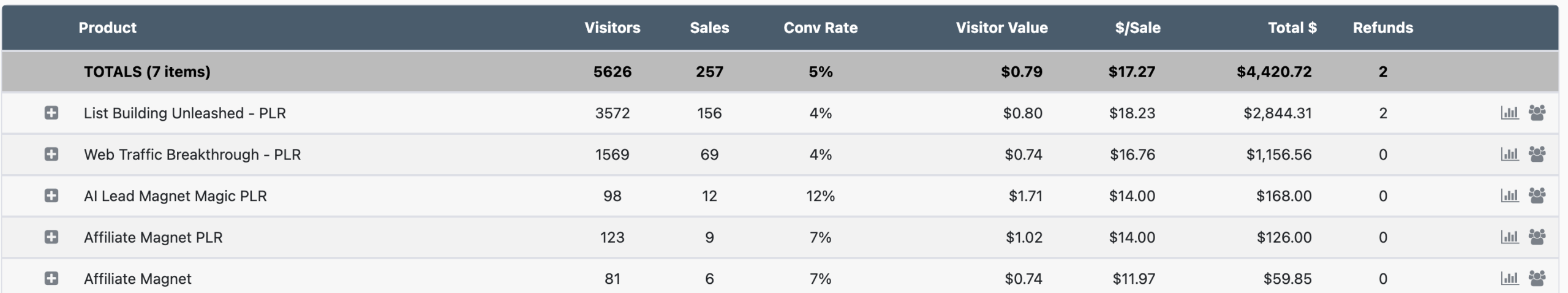Expand Web Traffic Breakthrough - PLR row
This screenshot has width=1568, height=293.
pos(51,154)
